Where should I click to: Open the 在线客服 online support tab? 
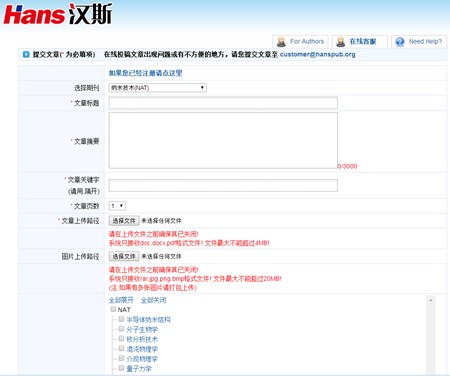[360, 42]
